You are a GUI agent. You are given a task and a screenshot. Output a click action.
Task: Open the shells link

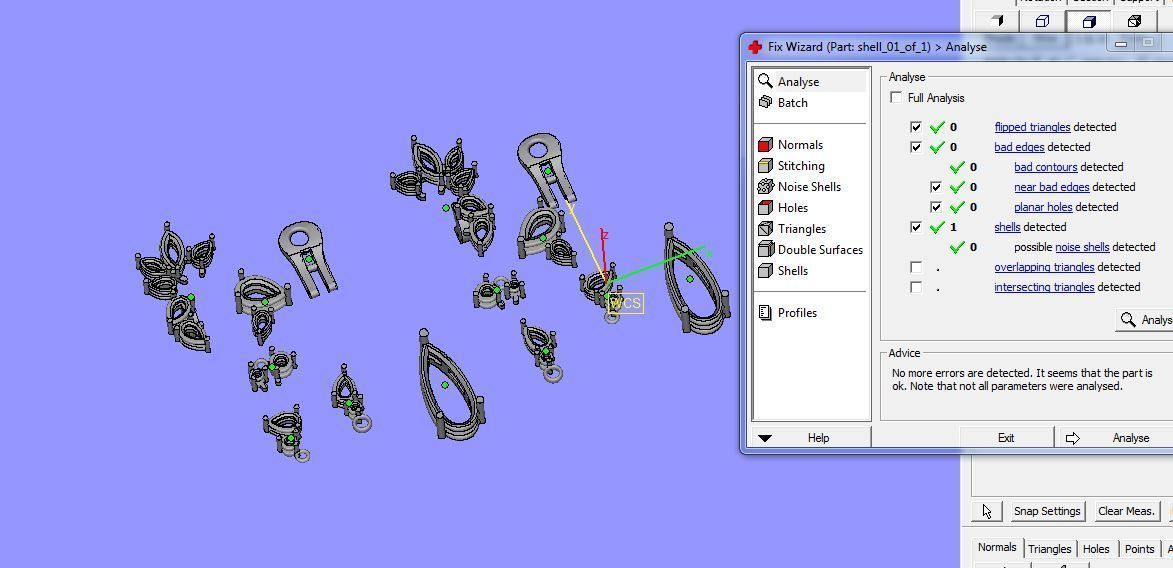point(1007,227)
